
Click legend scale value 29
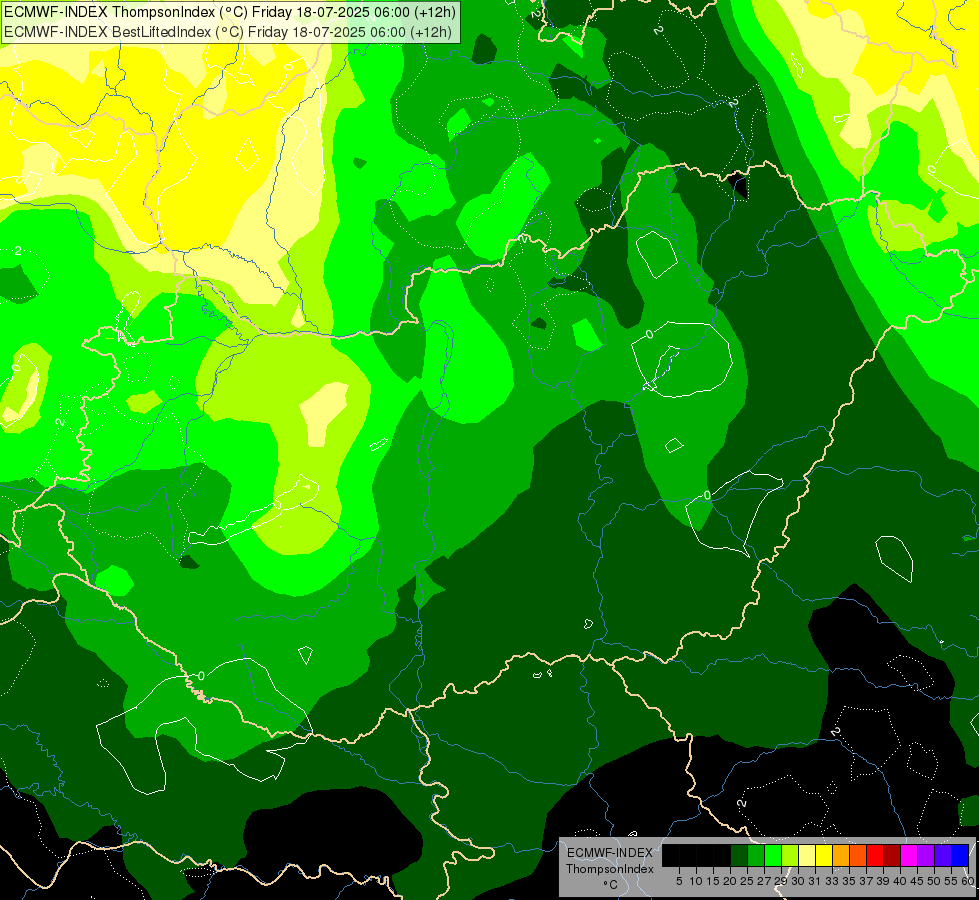(x=780, y=881)
